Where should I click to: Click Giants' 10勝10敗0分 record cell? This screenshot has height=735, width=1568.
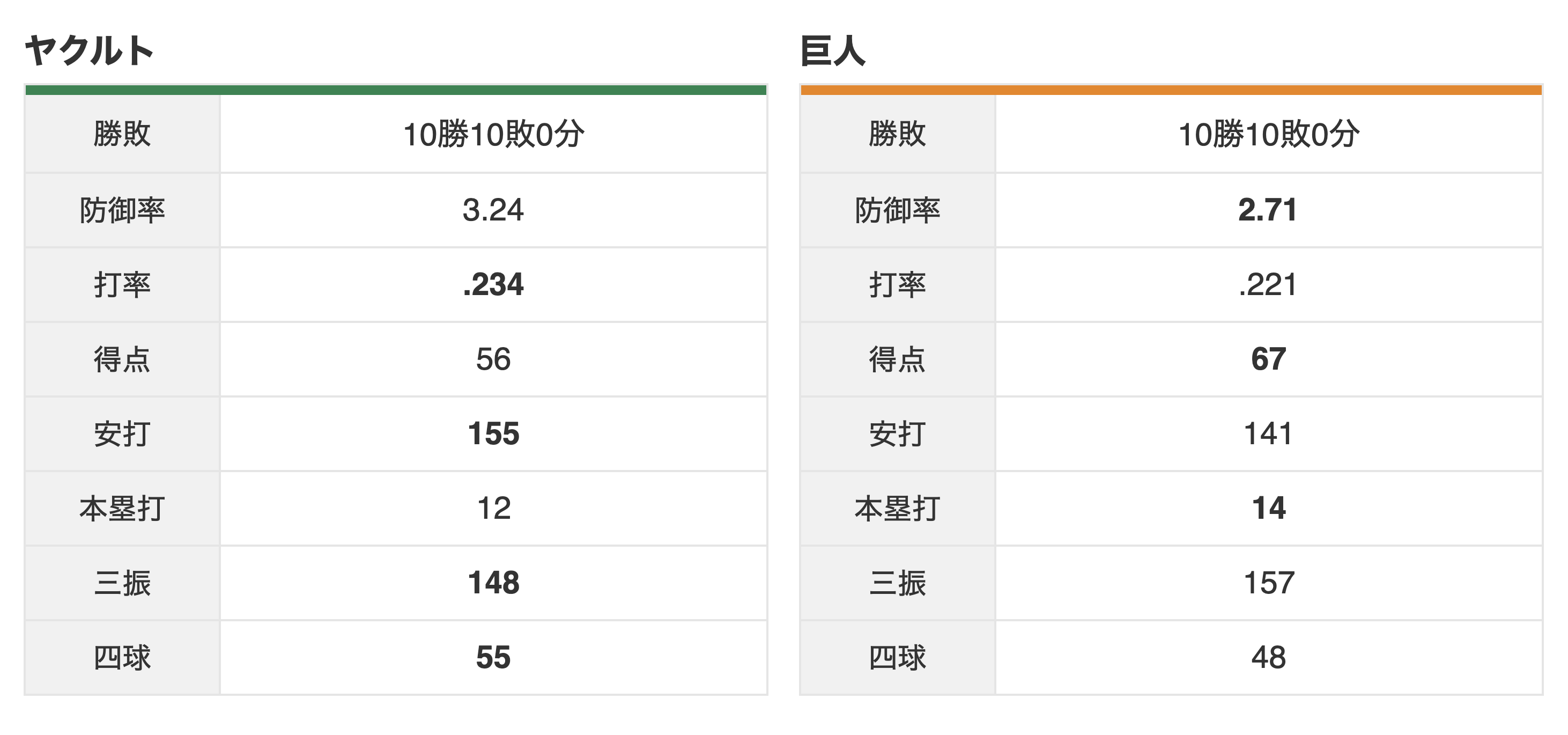click(1269, 134)
